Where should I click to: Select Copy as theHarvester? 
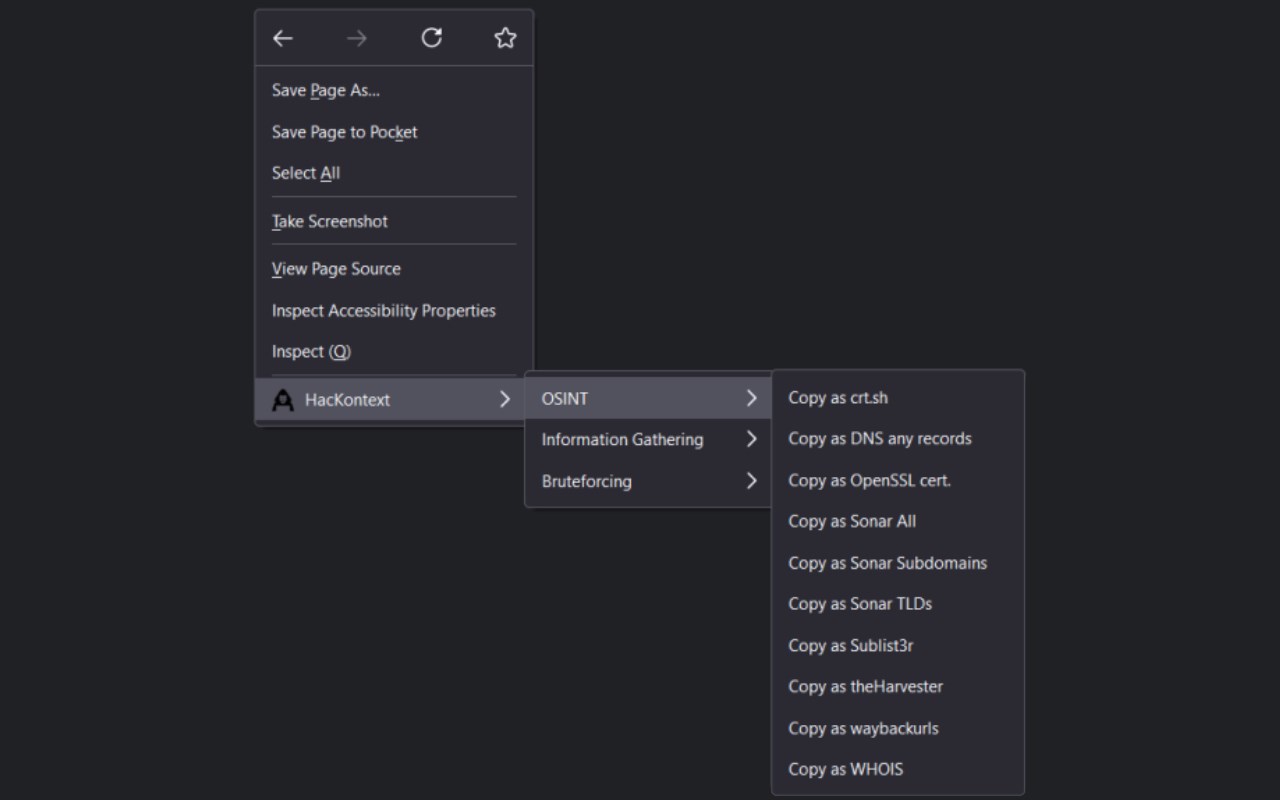tap(865, 686)
